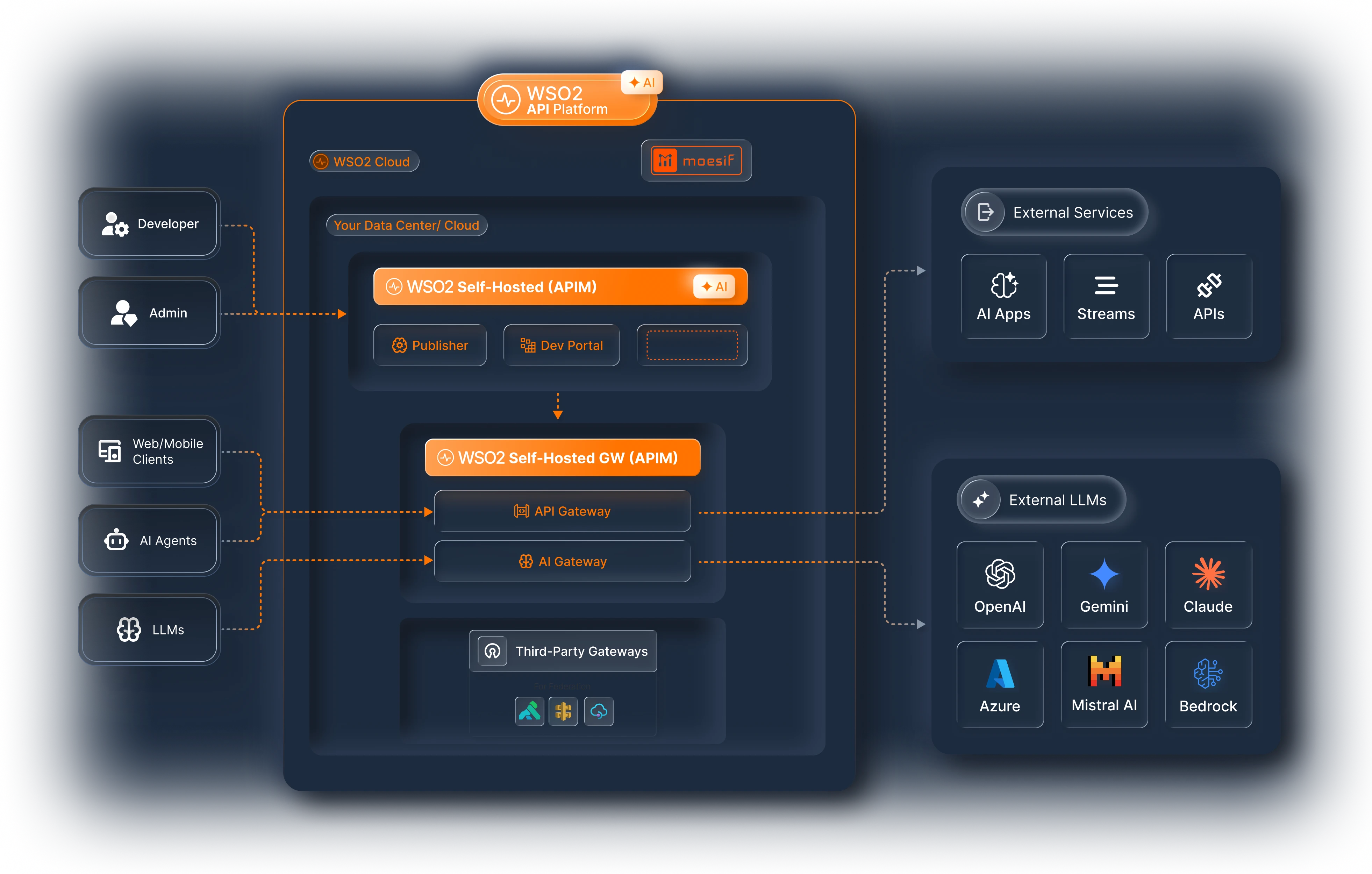Image resolution: width=1372 pixels, height=874 pixels.
Task: Click the blue Azure cloud gateway icon
Action: click(598, 710)
